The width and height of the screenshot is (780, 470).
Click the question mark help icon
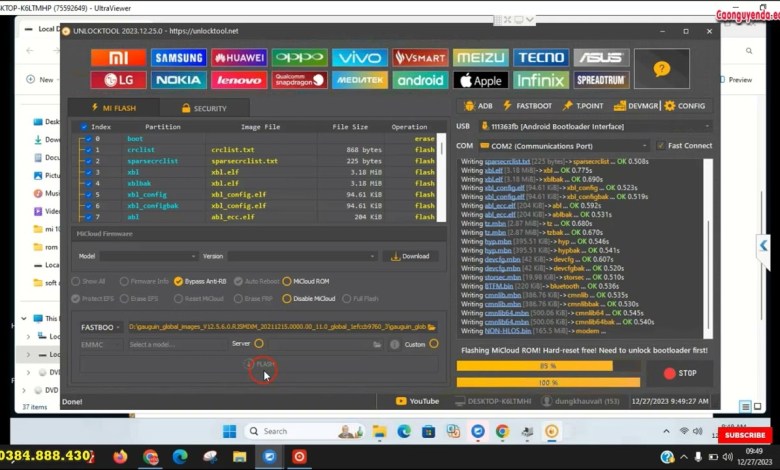coord(662,69)
